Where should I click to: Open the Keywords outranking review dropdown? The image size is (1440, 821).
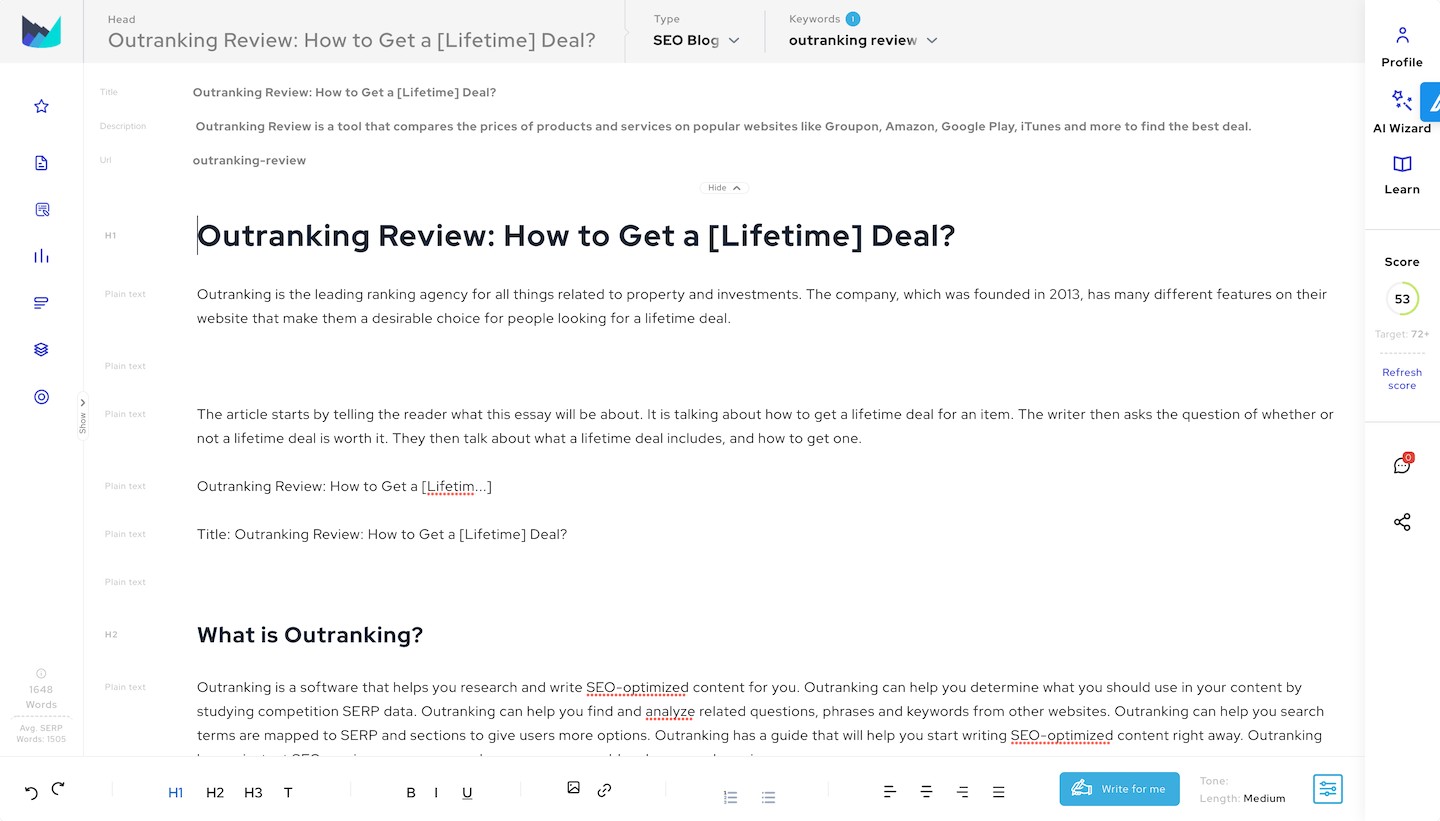[863, 40]
